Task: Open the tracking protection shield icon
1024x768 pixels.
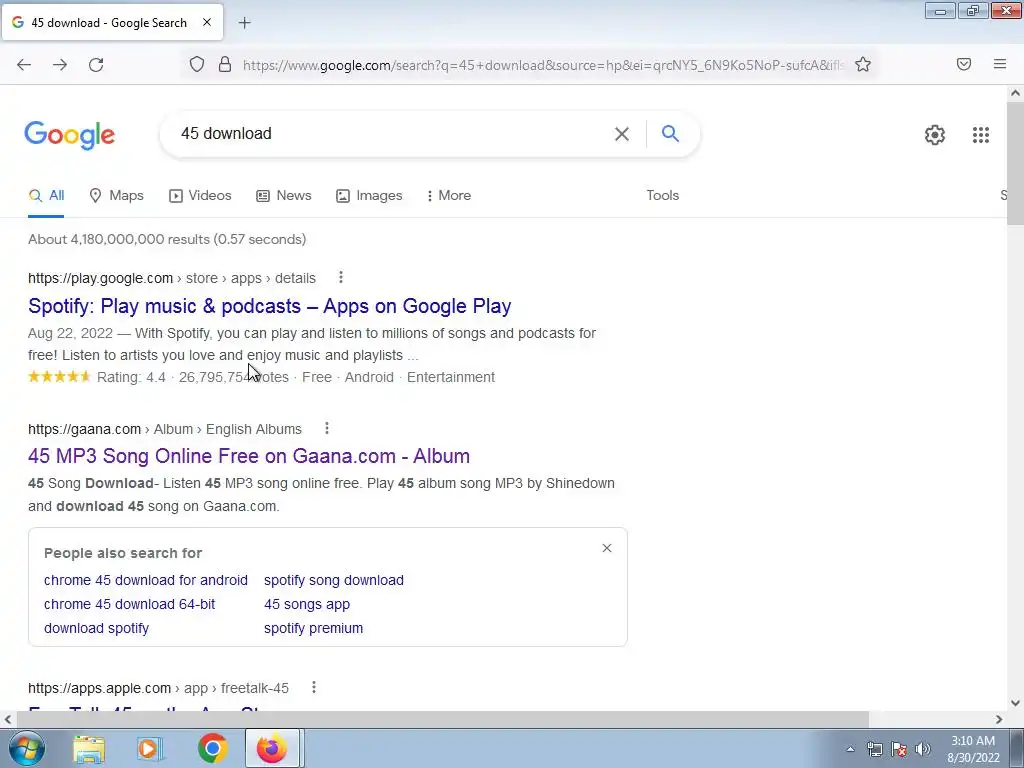Action: pyautogui.click(x=197, y=64)
